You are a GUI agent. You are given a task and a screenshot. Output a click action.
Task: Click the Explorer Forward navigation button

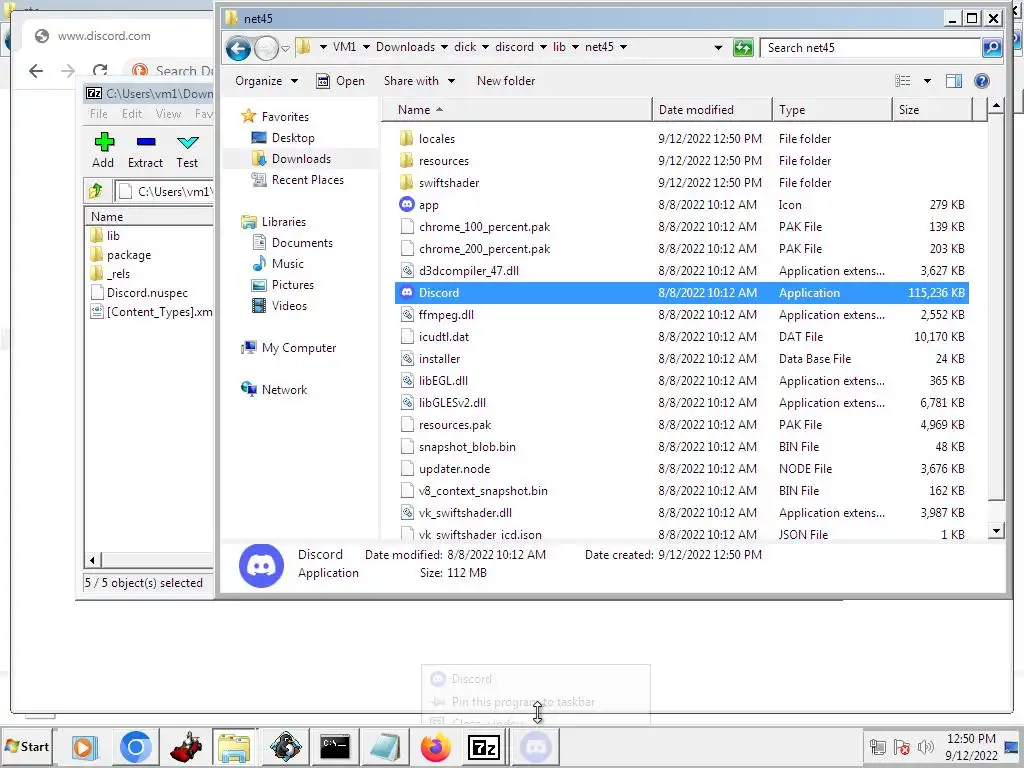pos(266,48)
